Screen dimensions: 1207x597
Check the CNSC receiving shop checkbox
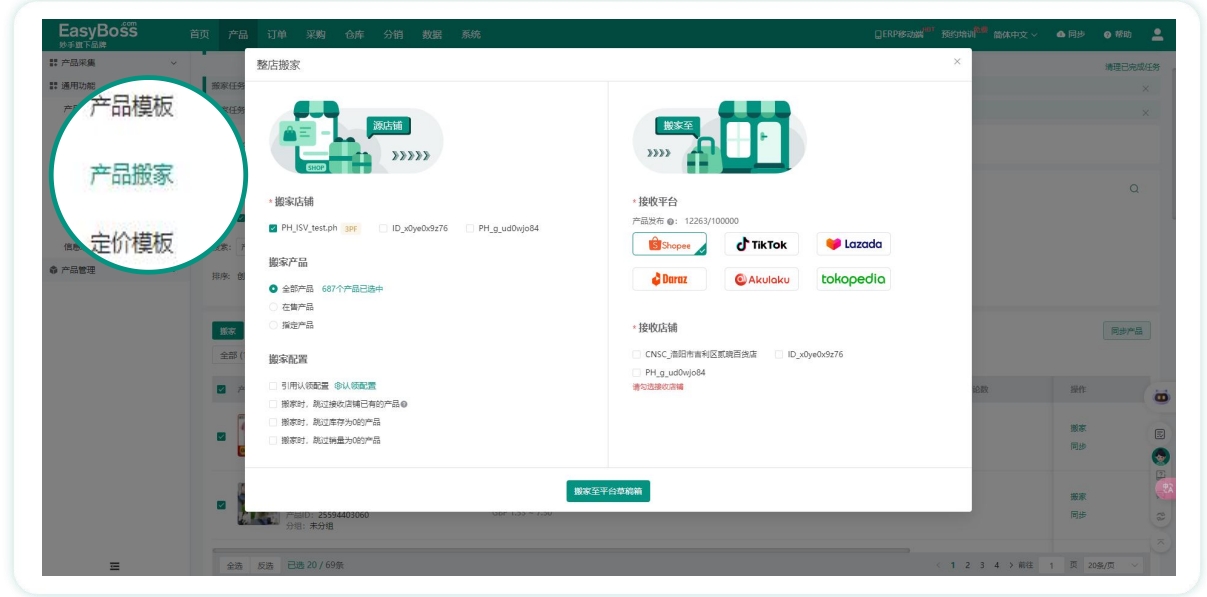(637, 354)
